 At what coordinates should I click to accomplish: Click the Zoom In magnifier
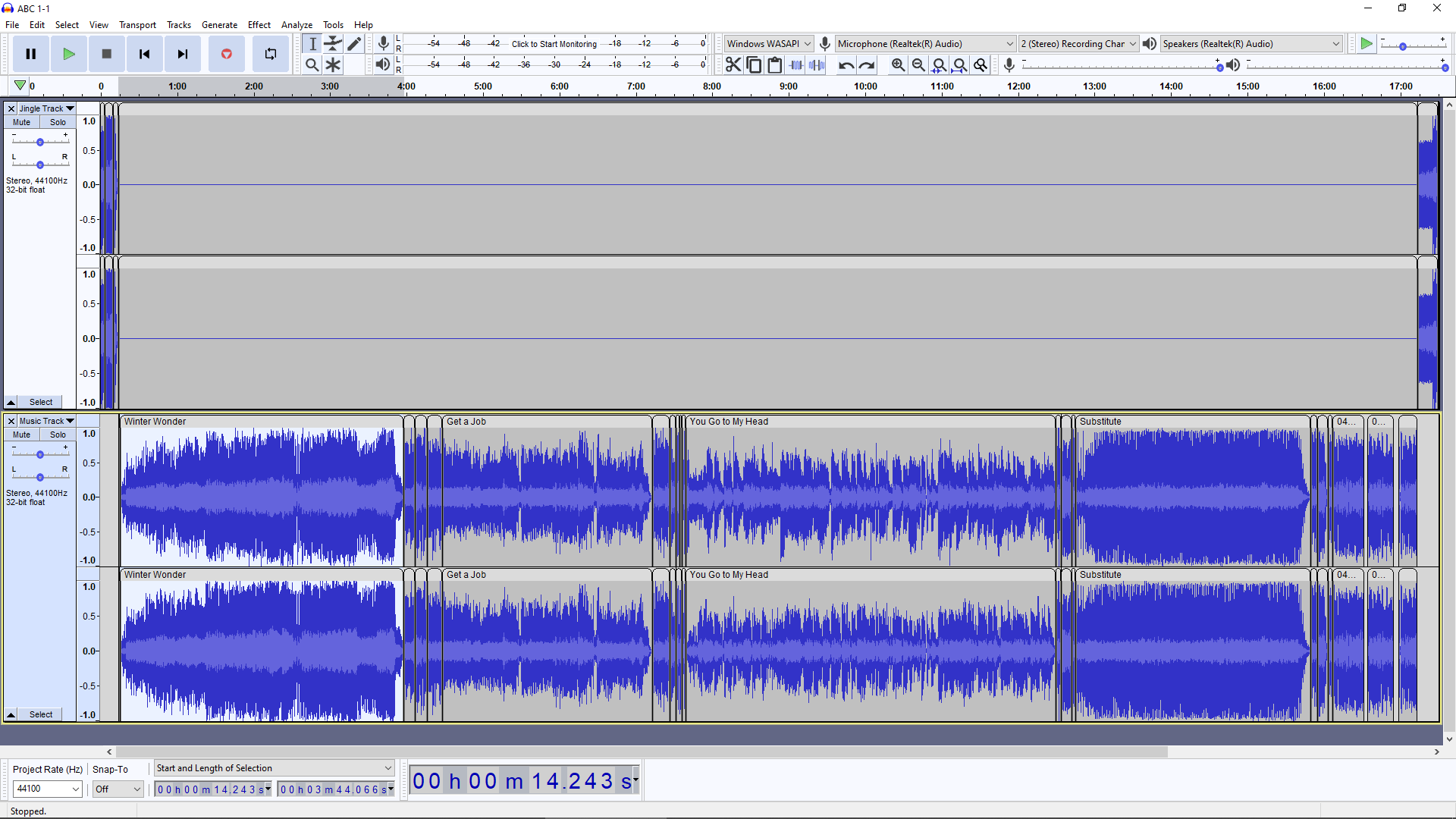click(x=898, y=65)
